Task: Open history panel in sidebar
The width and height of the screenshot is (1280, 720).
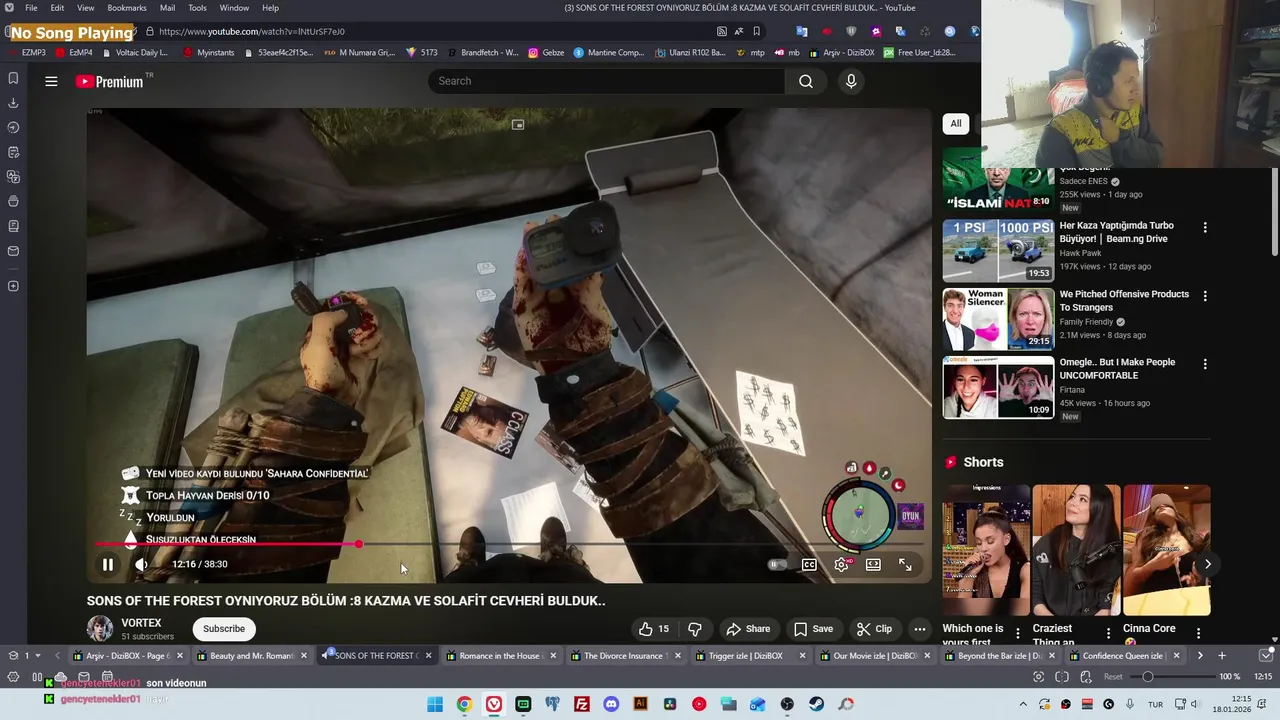Action: (x=13, y=127)
